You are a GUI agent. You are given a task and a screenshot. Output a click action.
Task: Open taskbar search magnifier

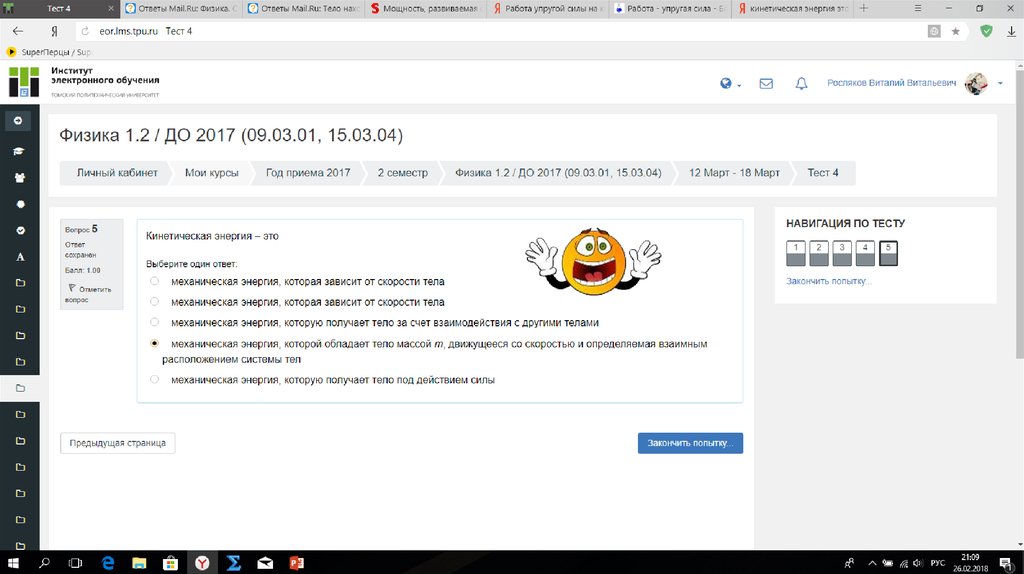[x=44, y=562]
